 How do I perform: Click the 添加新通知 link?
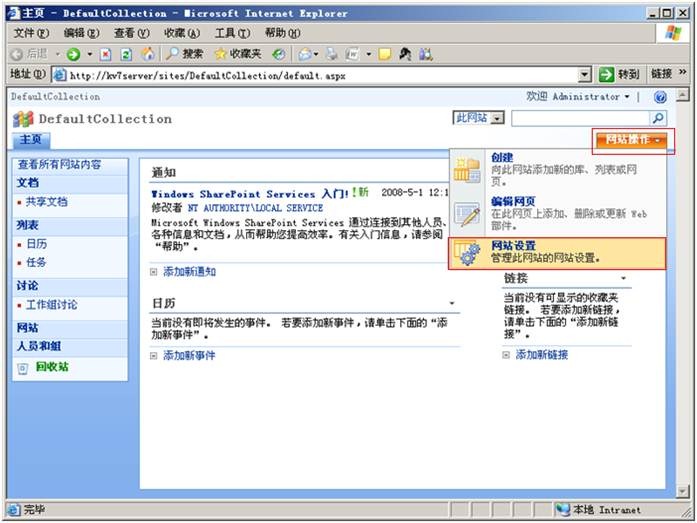(x=189, y=272)
